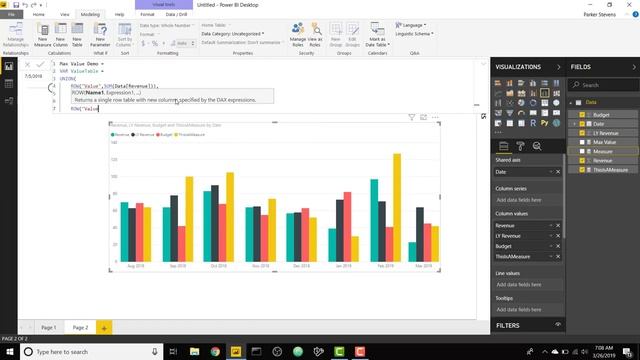640x360 pixels.
Task: Click the Column series data field well
Action: click(x=528, y=200)
